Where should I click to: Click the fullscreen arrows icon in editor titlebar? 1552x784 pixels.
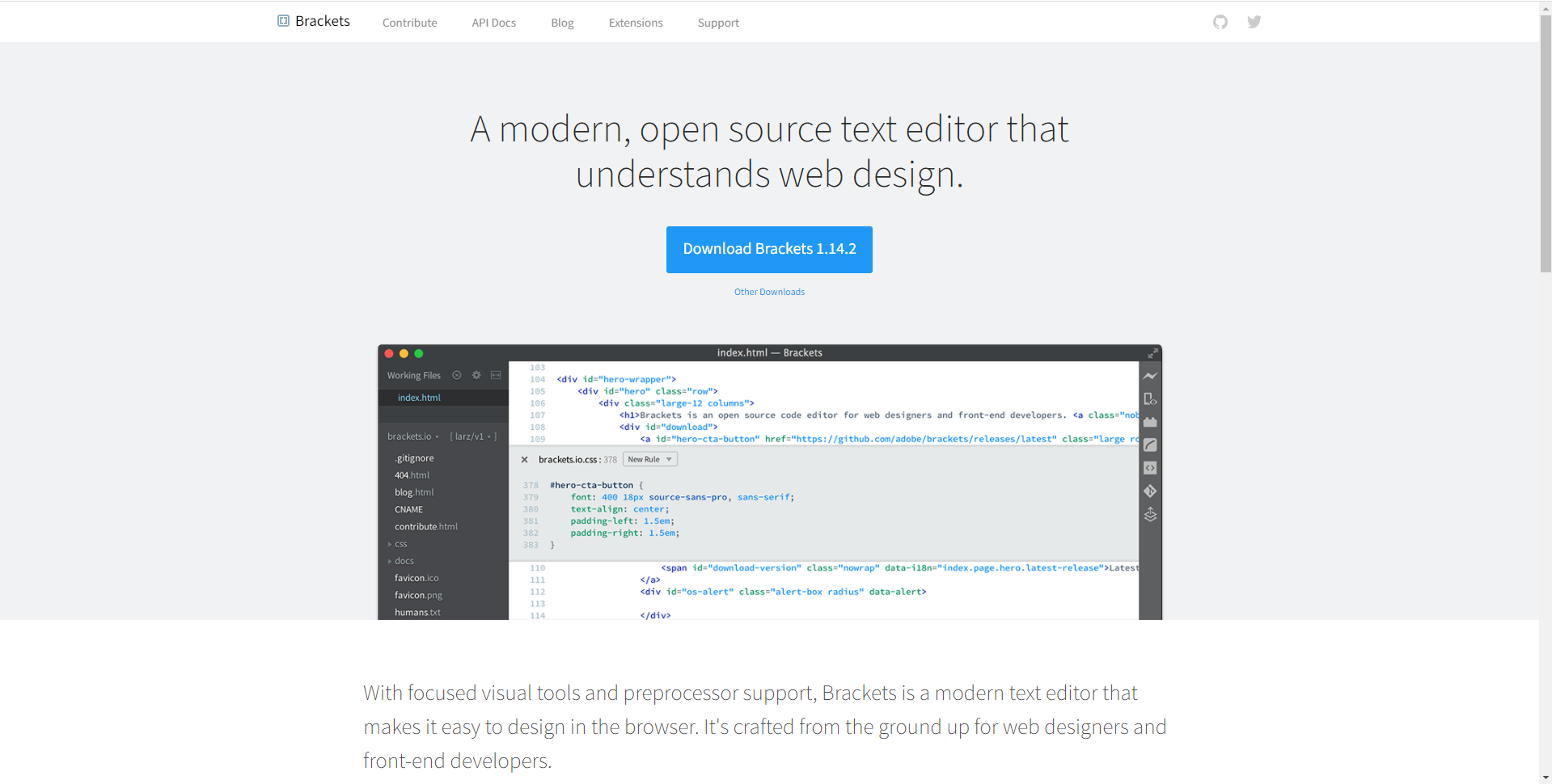[x=1152, y=353]
